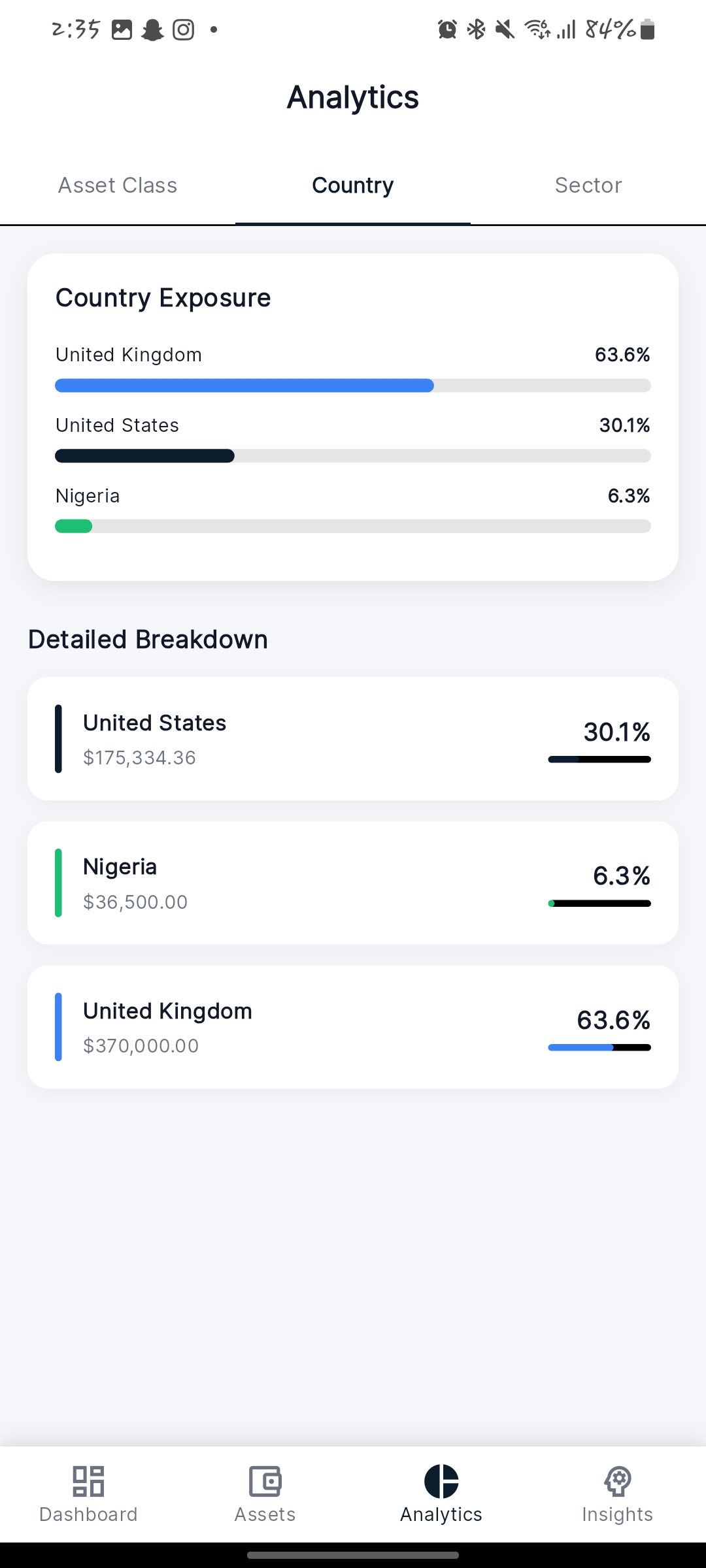Select the Country tab

(353, 186)
